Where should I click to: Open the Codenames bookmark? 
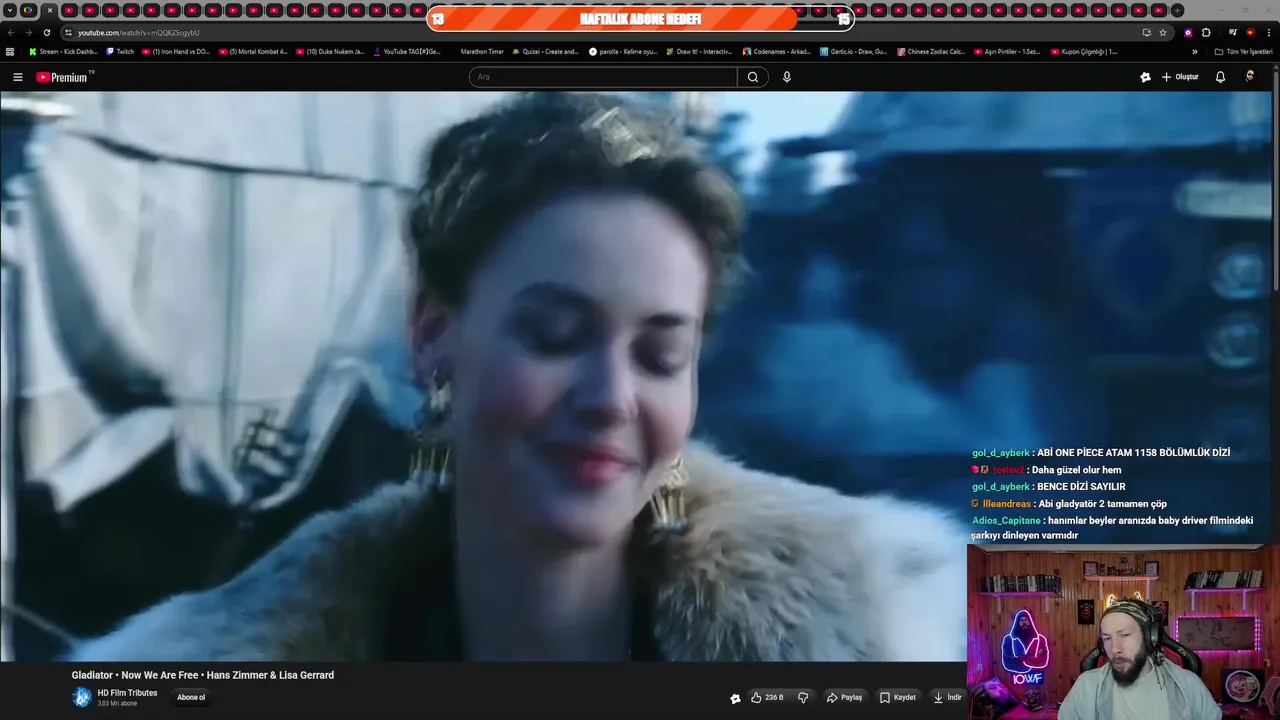click(776, 51)
